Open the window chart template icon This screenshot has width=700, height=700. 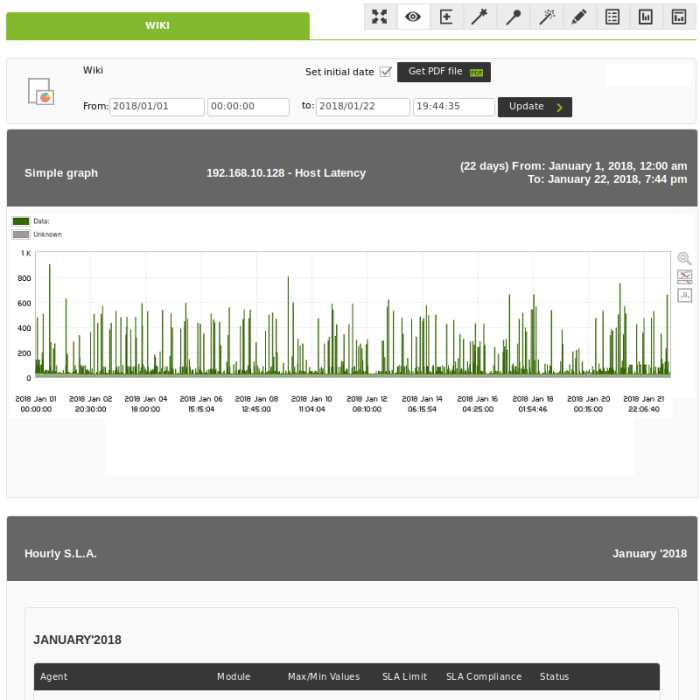(679, 17)
